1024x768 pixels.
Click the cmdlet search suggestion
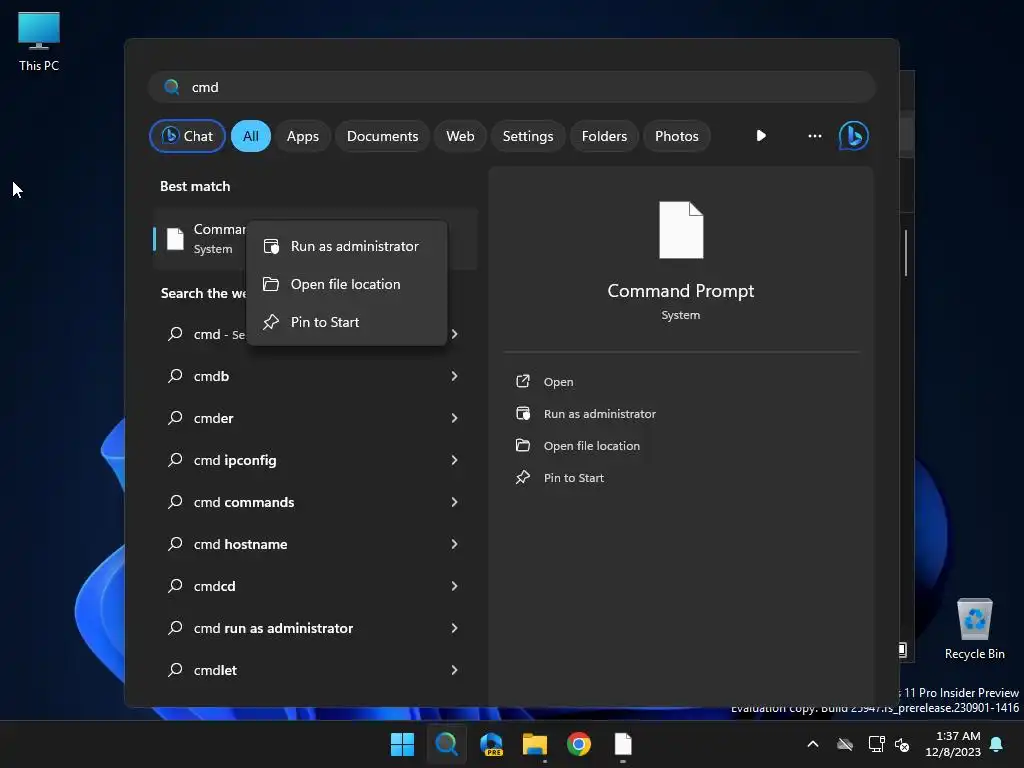pos(300,670)
